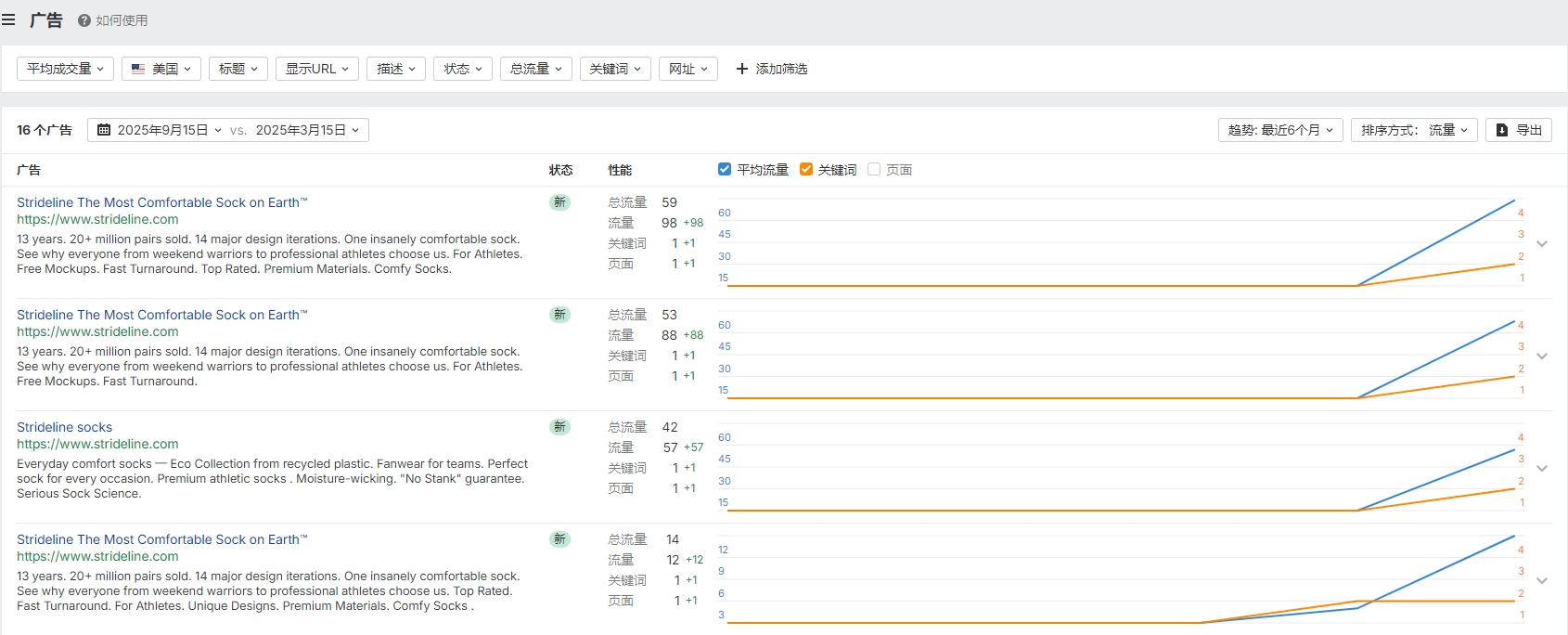Open the 总流量 filter menu
Viewport: 1568px width, 635px height.
535,69
